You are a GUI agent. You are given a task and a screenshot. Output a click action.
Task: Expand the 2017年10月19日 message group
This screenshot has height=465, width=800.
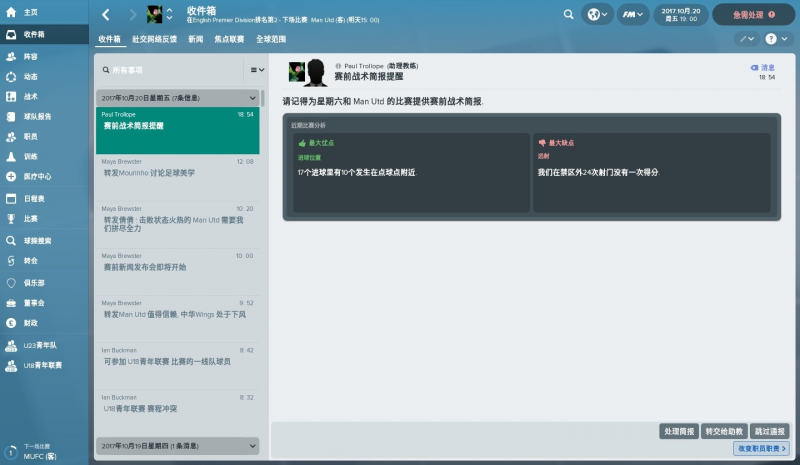click(253, 443)
